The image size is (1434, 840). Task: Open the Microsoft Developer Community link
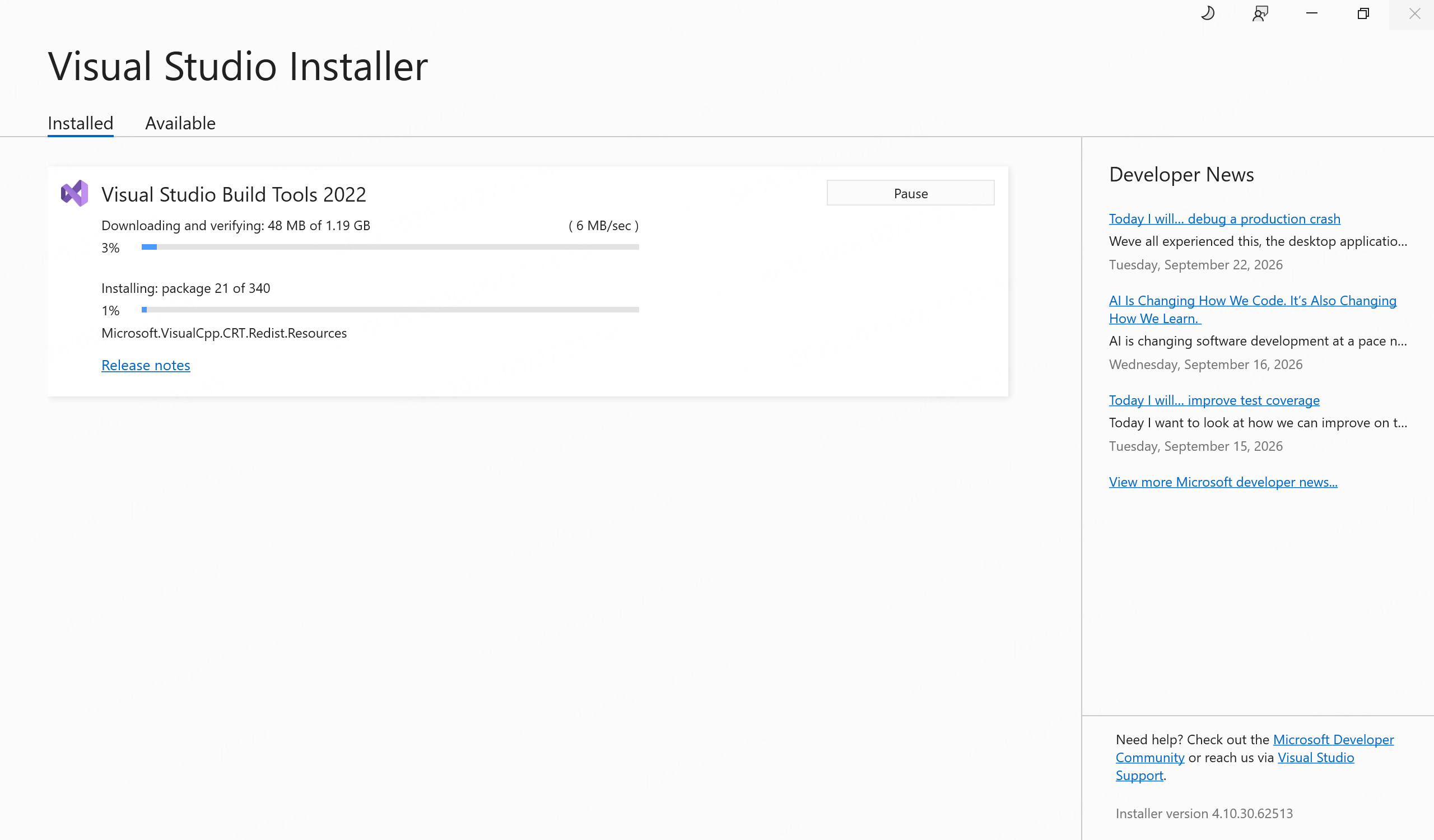point(1255,748)
